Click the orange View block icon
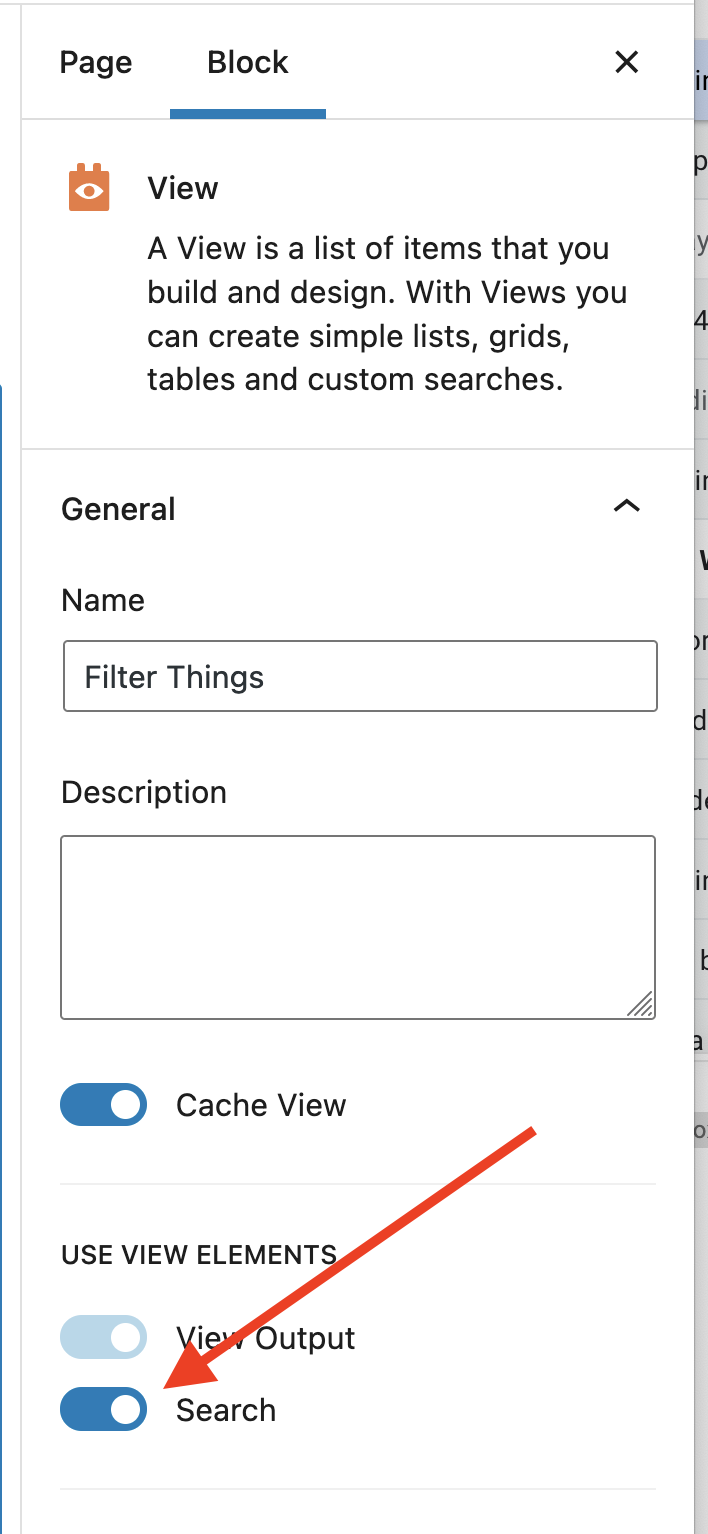Screen dimensions: 708x1534 coord(89,187)
